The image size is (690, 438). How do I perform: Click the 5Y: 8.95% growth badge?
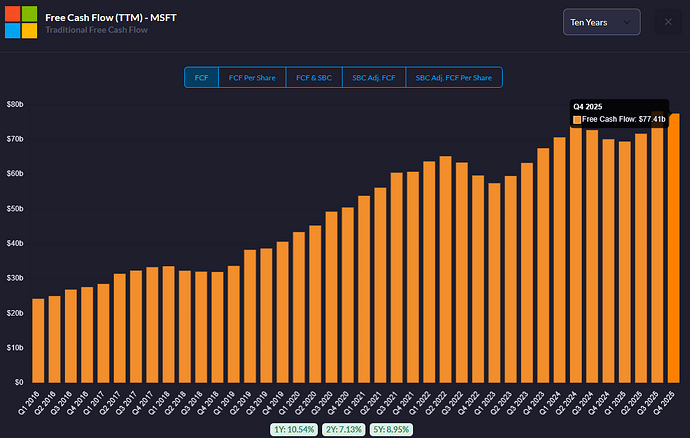pos(391,429)
